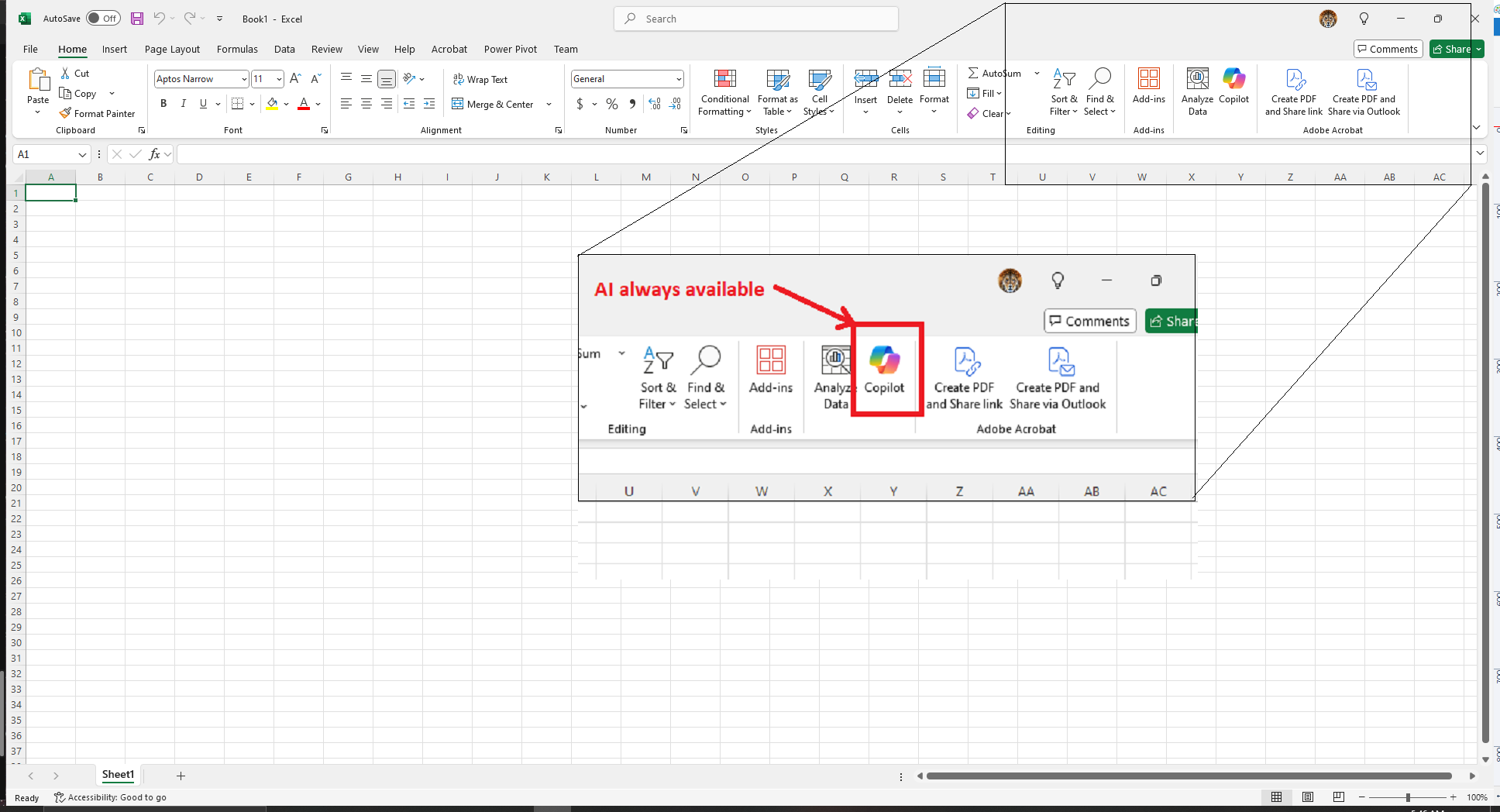The width and height of the screenshot is (1500, 812).
Task: Open Customize Quick Access Toolbar dropdown
Action: pos(219,19)
